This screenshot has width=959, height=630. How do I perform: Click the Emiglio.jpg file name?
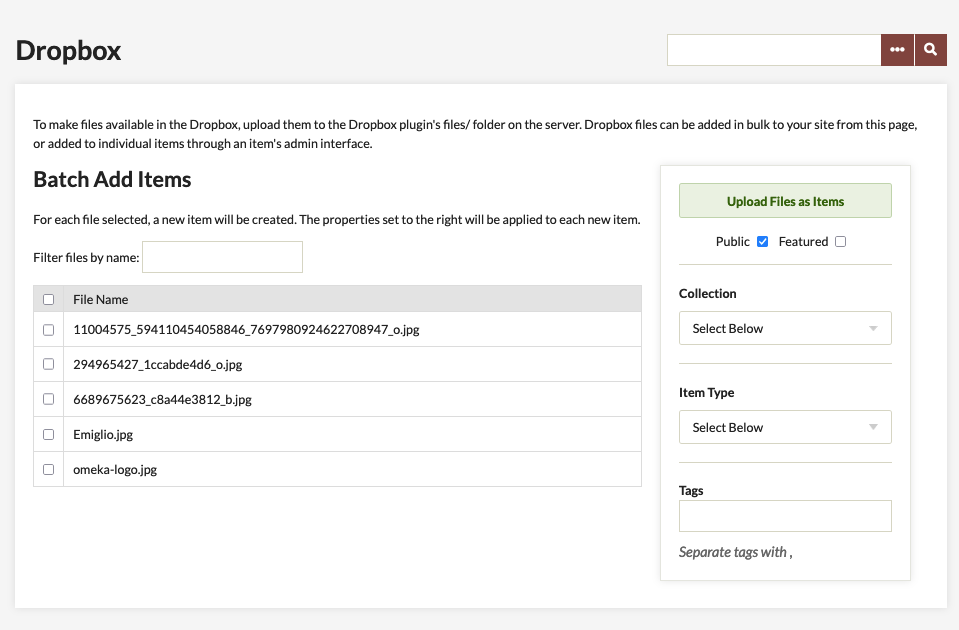(103, 435)
